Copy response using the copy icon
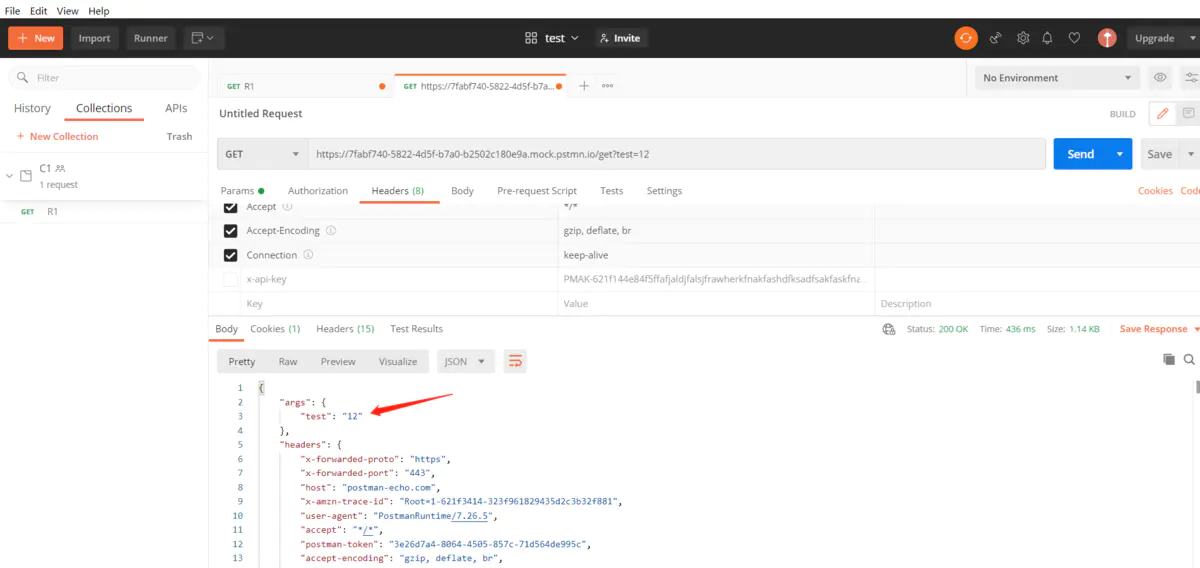The image size is (1200, 568). pyautogui.click(x=1169, y=359)
